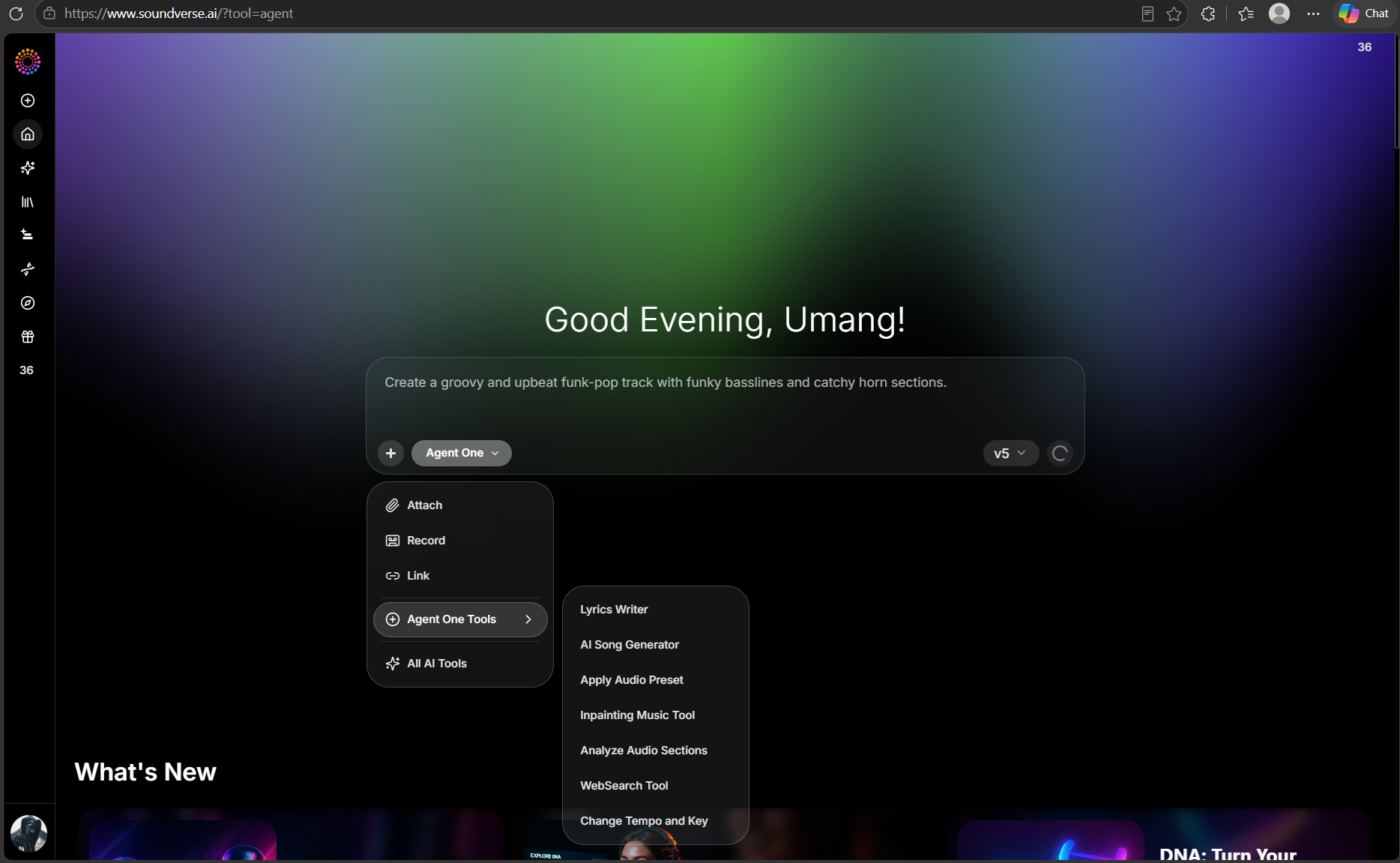Click the four-point star icon in sidebar
The image size is (1400, 863).
tap(28, 268)
